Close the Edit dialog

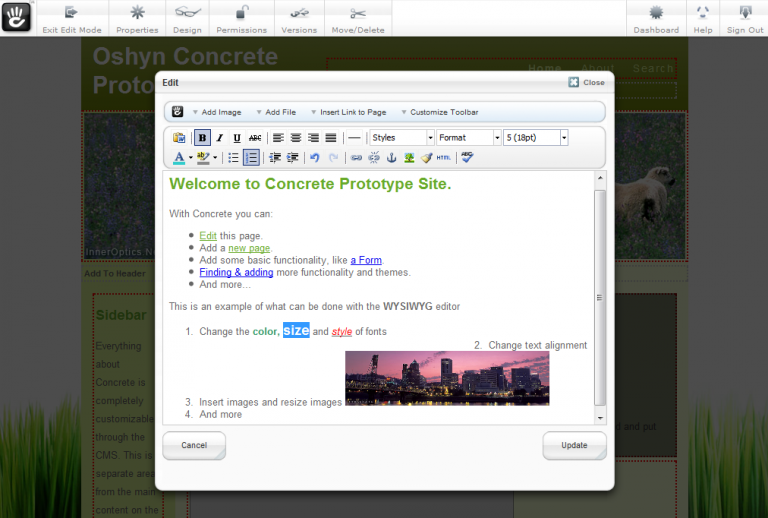pyautogui.click(x=587, y=82)
